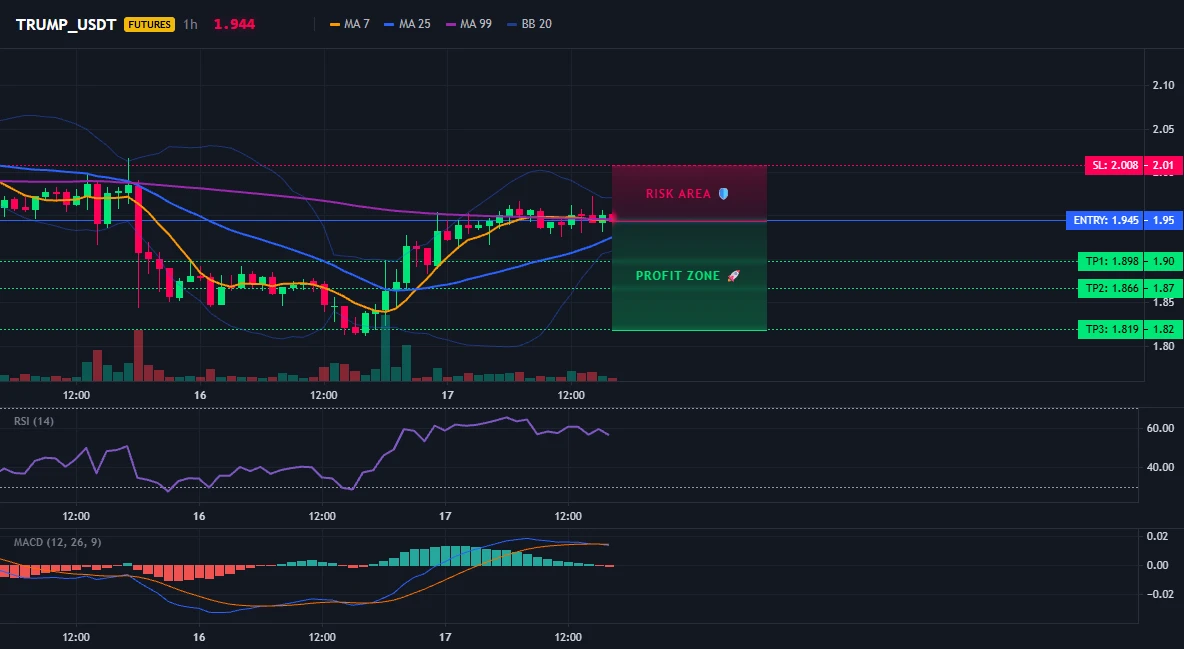The image size is (1184, 649).
Task: Click the 1.82 TP3 axis tag
Action: [x=1164, y=329]
